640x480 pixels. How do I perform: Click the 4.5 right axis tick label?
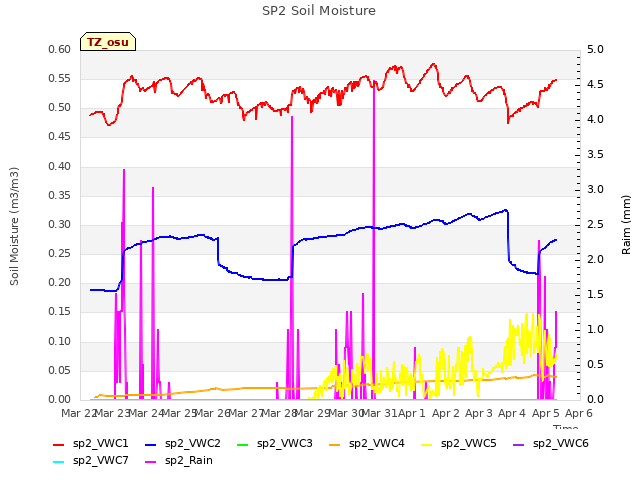click(595, 84)
